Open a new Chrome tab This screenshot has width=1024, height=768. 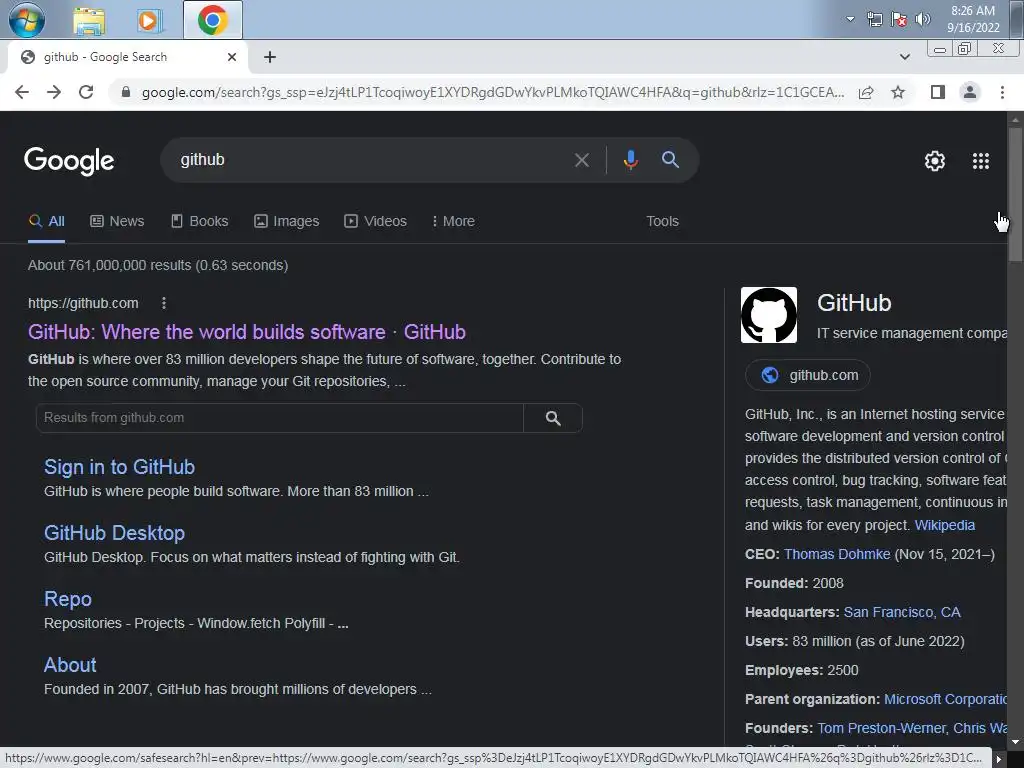[270, 57]
